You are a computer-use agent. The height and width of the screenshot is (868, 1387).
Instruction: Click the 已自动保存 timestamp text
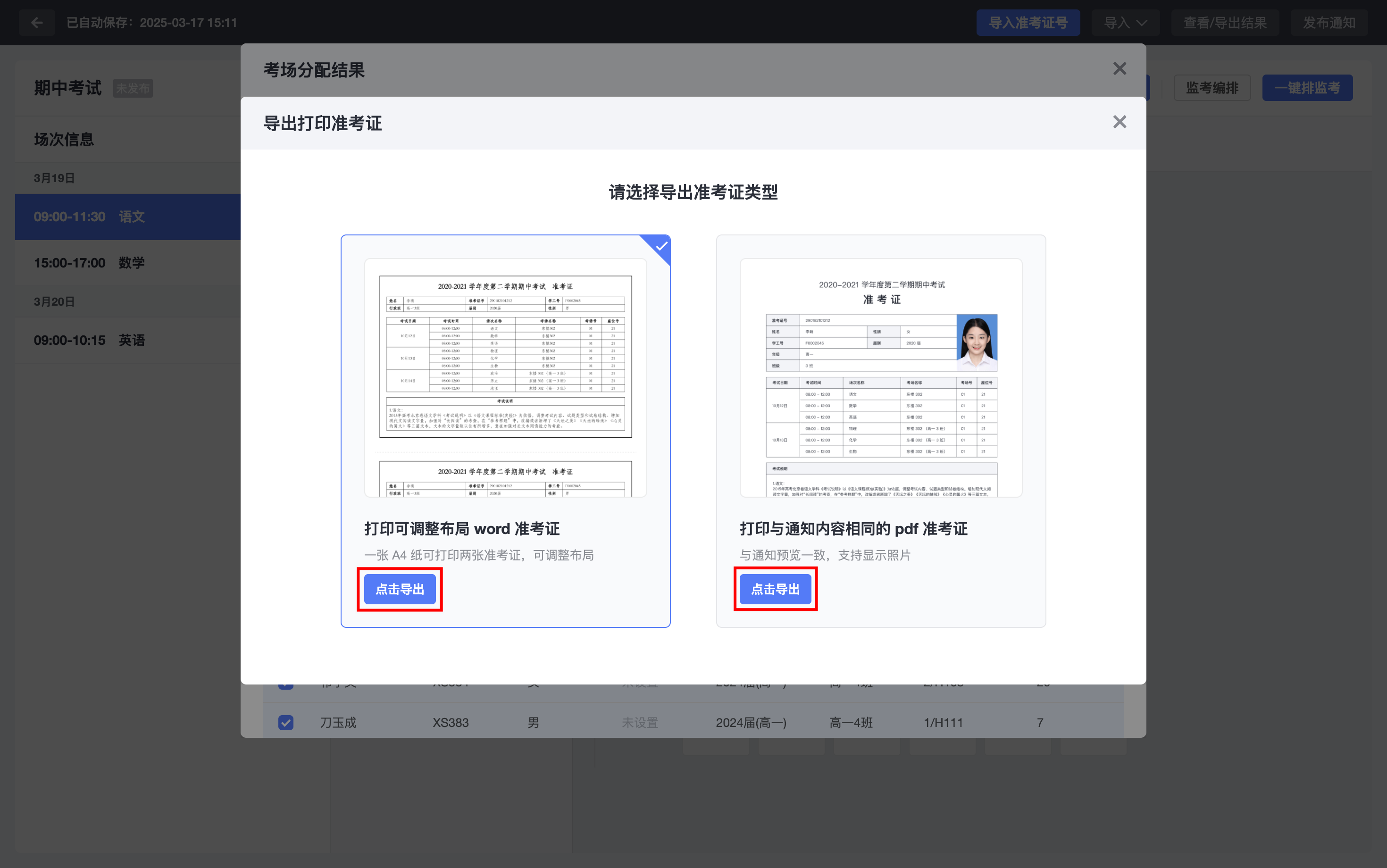click(x=151, y=22)
